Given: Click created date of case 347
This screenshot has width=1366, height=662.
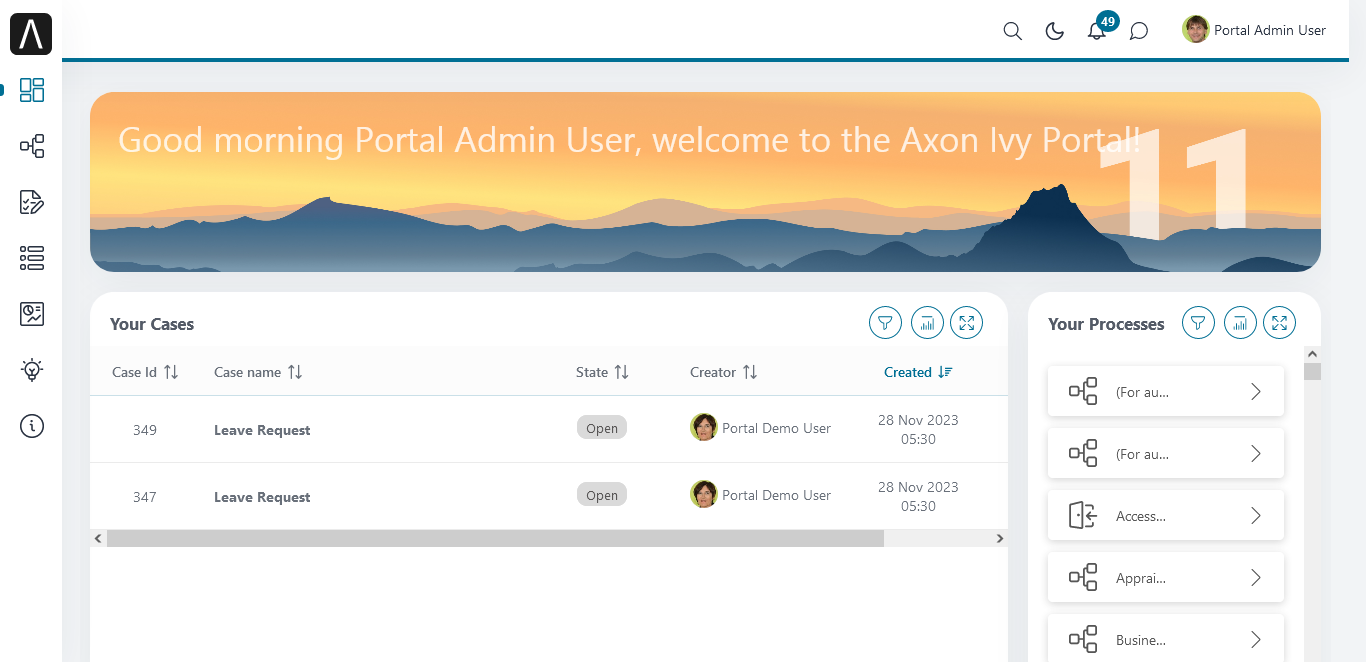Looking at the screenshot, I should pos(918,497).
